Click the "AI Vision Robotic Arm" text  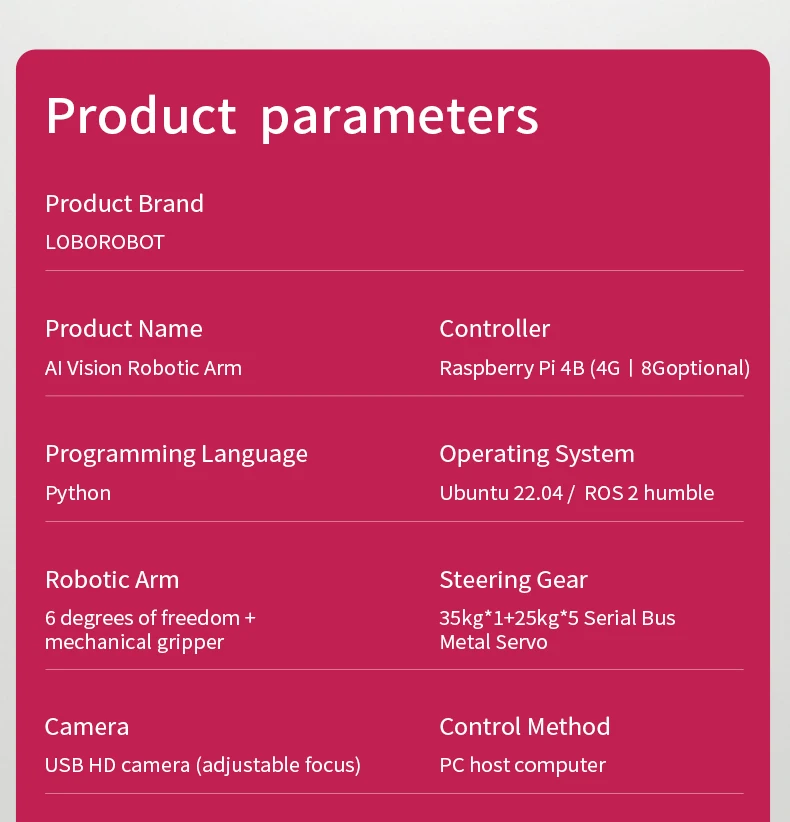[143, 368]
